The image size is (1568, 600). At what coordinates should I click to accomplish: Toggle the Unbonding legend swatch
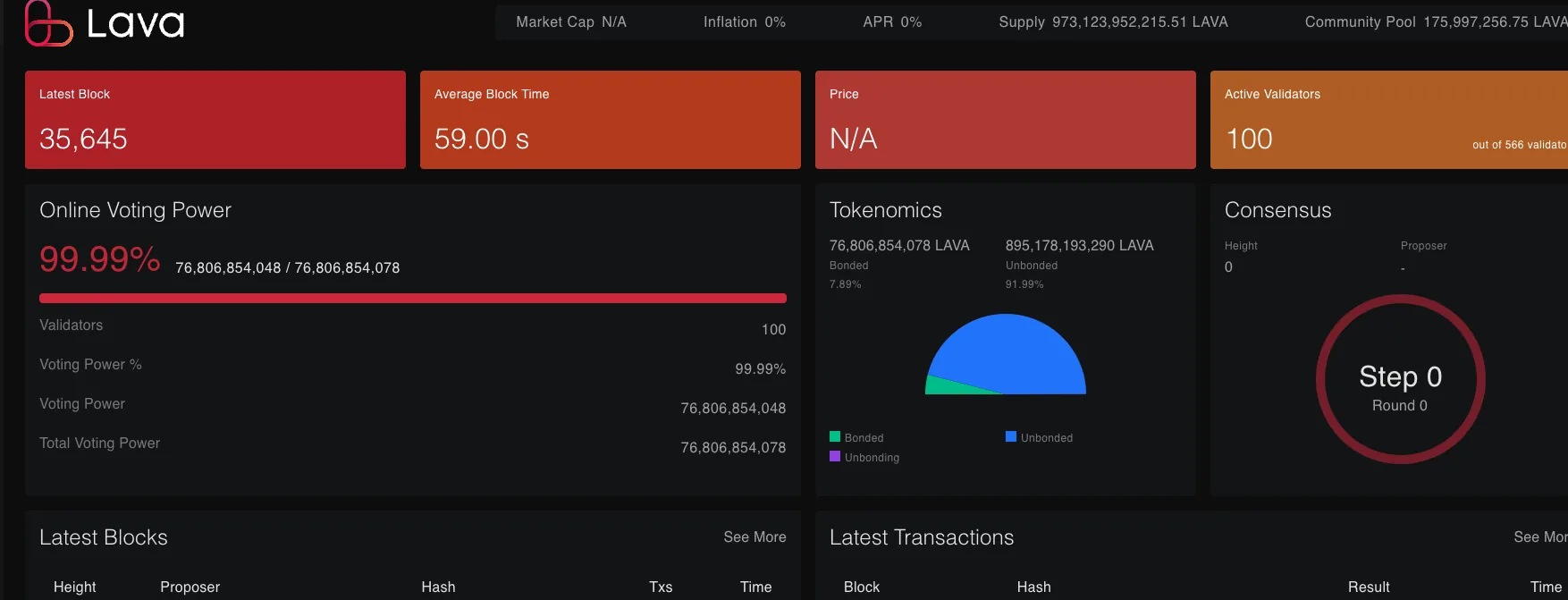(835, 456)
